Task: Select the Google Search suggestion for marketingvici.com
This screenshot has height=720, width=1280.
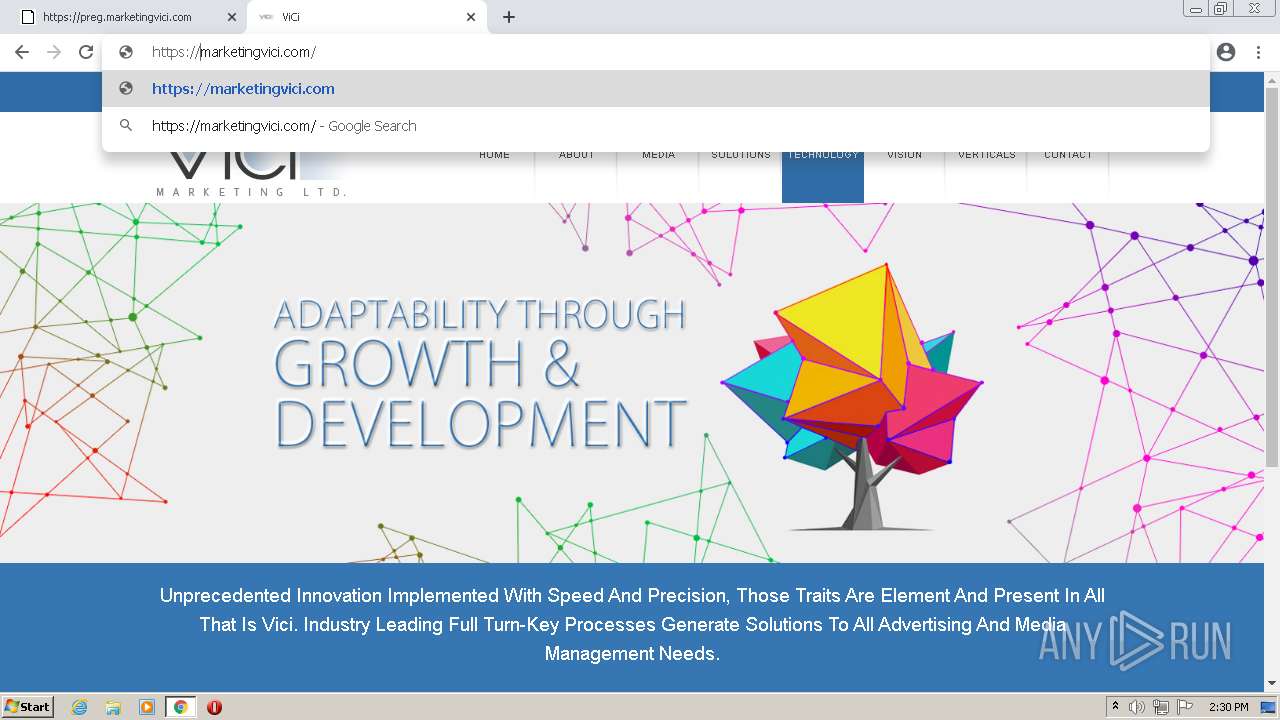Action: 656,126
